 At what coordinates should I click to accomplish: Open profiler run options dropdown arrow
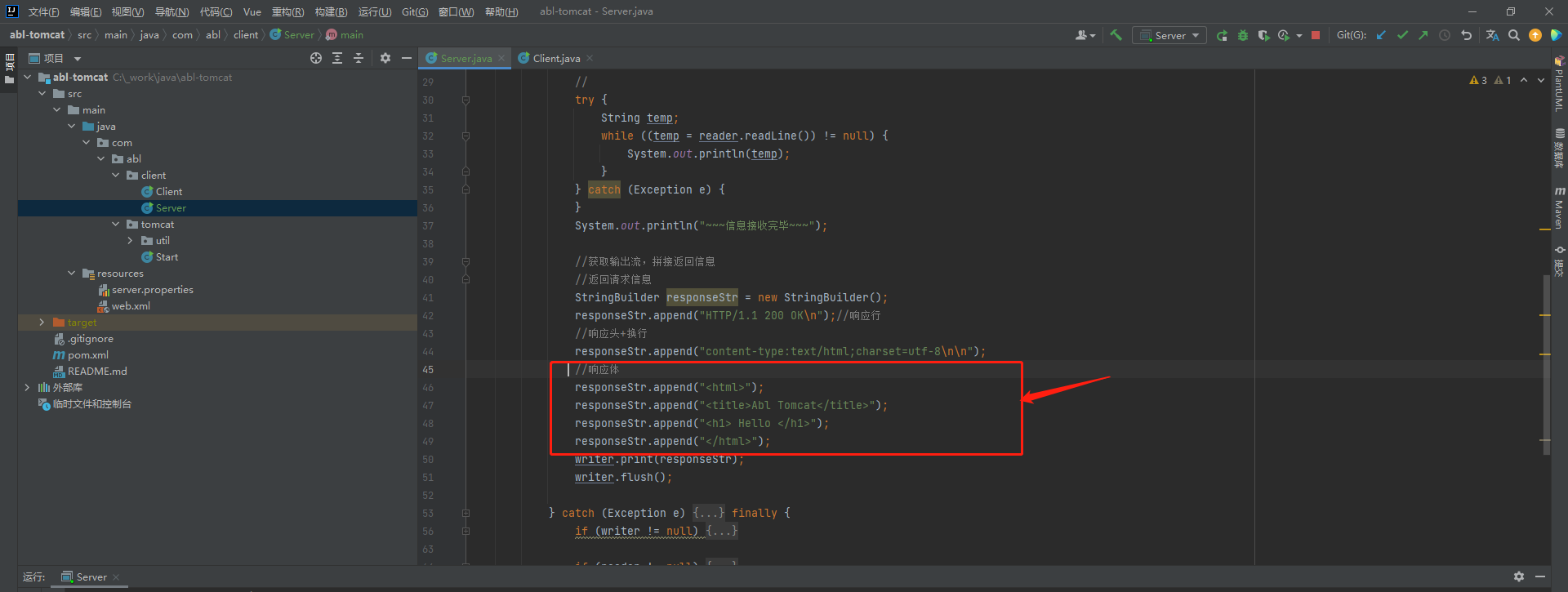point(1298,36)
